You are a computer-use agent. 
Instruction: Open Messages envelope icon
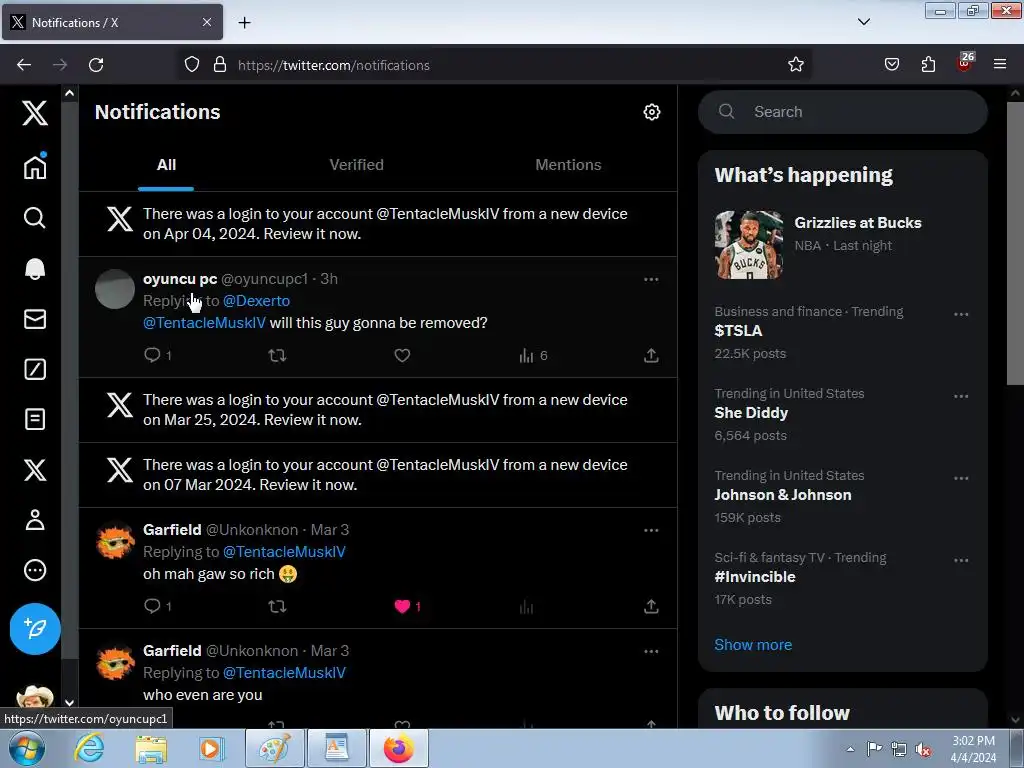(x=35, y=319)
